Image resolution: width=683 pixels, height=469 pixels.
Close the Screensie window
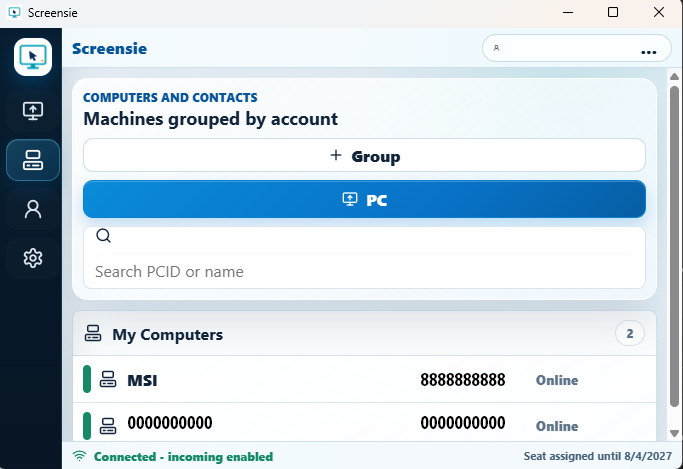[x=659, y=12]
